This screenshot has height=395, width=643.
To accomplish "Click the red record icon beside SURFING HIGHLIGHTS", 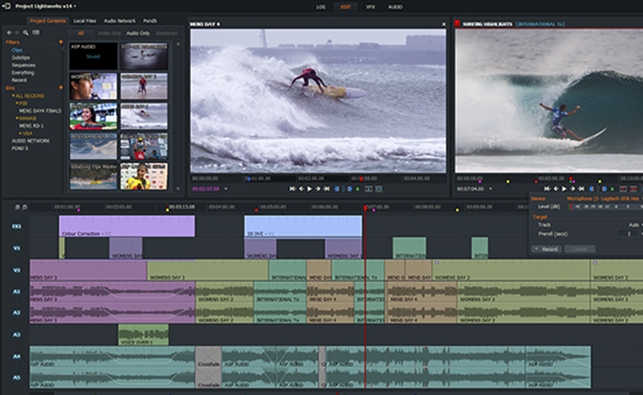I will (x=457, y=24).
